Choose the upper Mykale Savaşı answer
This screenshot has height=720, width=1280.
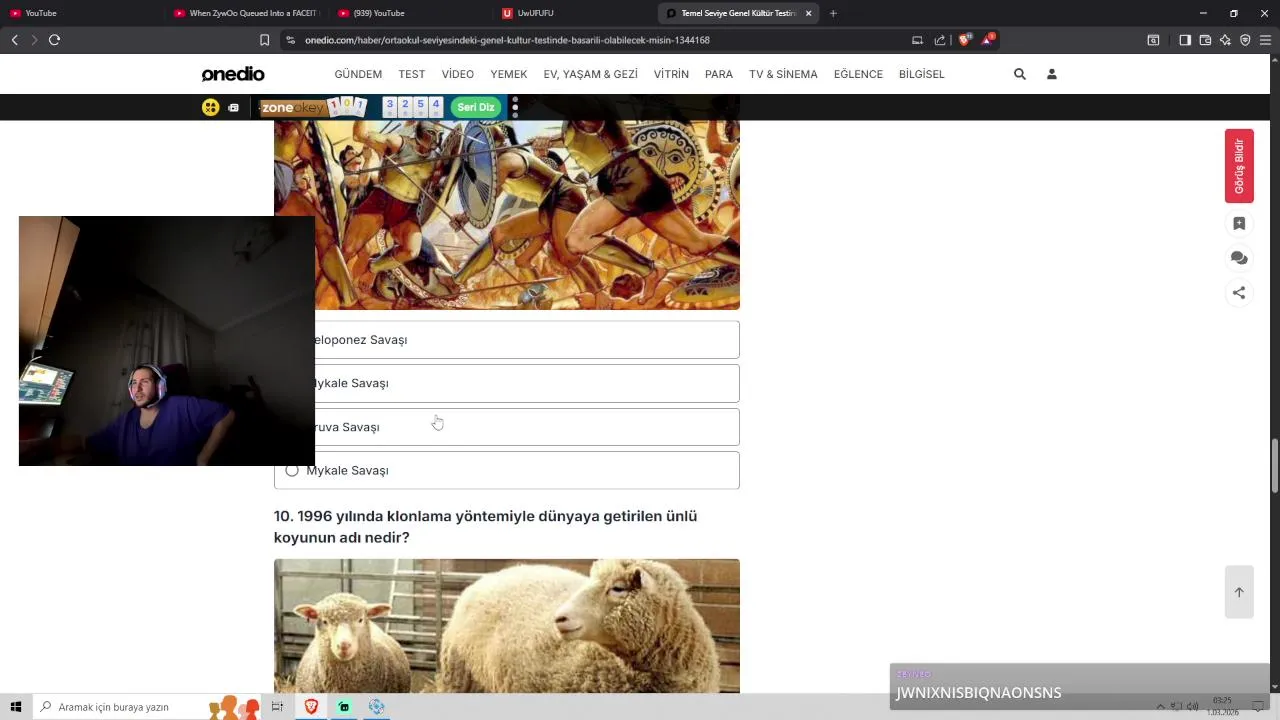point(506,383)
